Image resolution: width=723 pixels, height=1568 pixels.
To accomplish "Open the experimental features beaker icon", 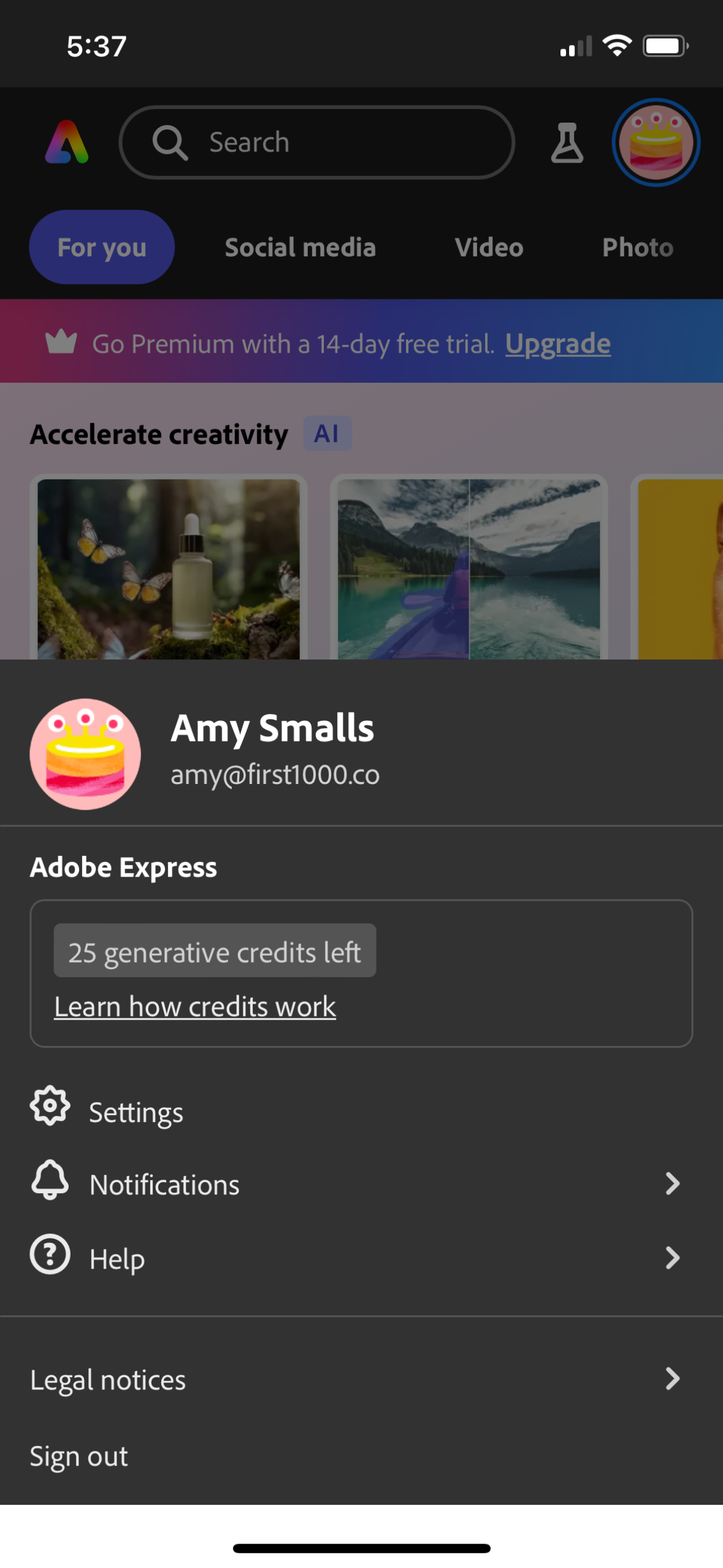I will coord(565,142).
